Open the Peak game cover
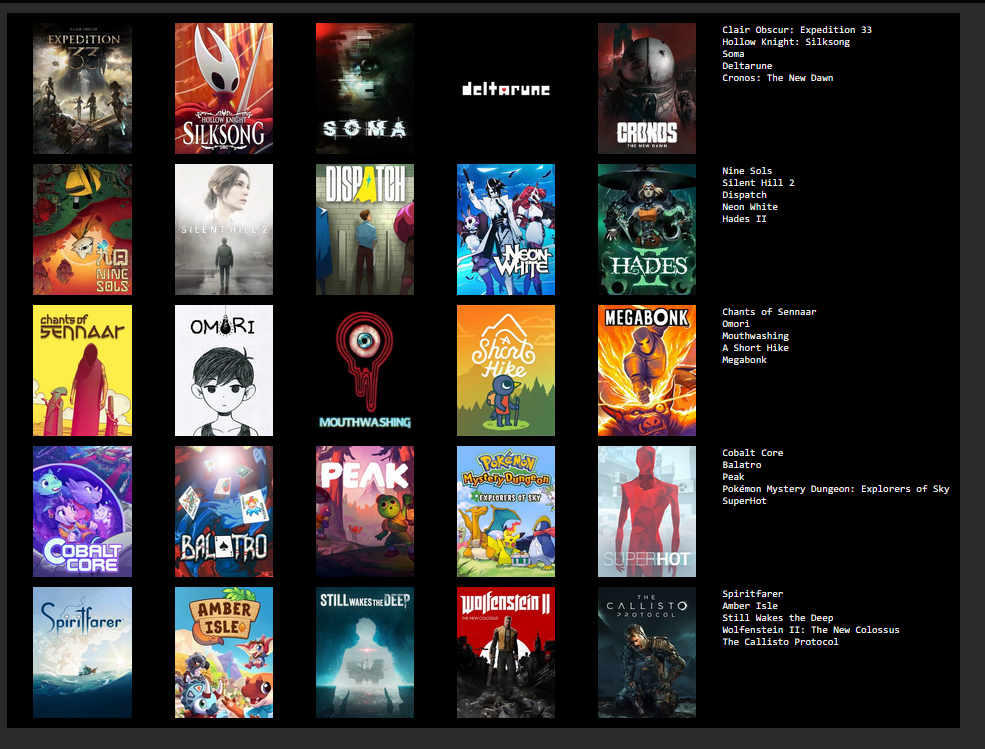Image resolution: width=985 pixels, height=749 pixels. tap(365, 512)
